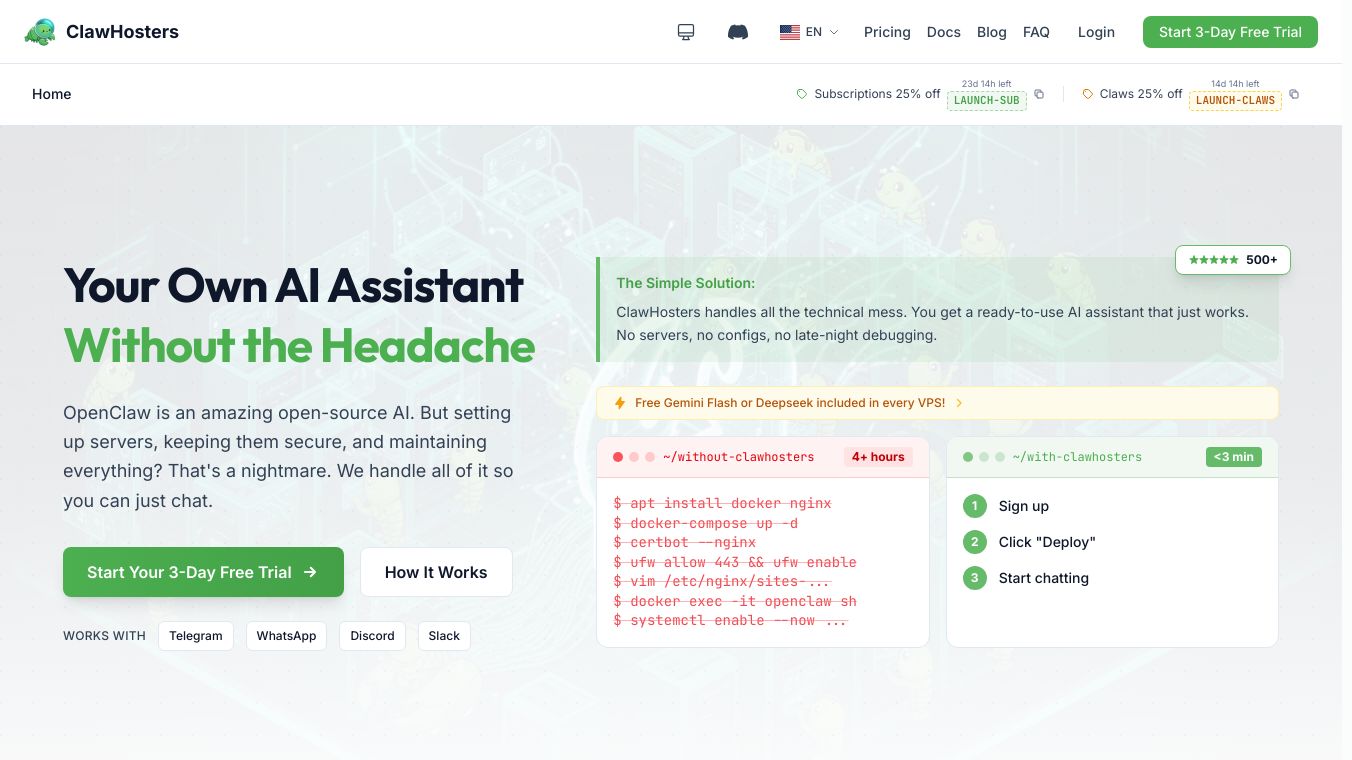Click step 1 circle beside Sign up
This screenshot has height=760, width=1352.
pos(975,506)
